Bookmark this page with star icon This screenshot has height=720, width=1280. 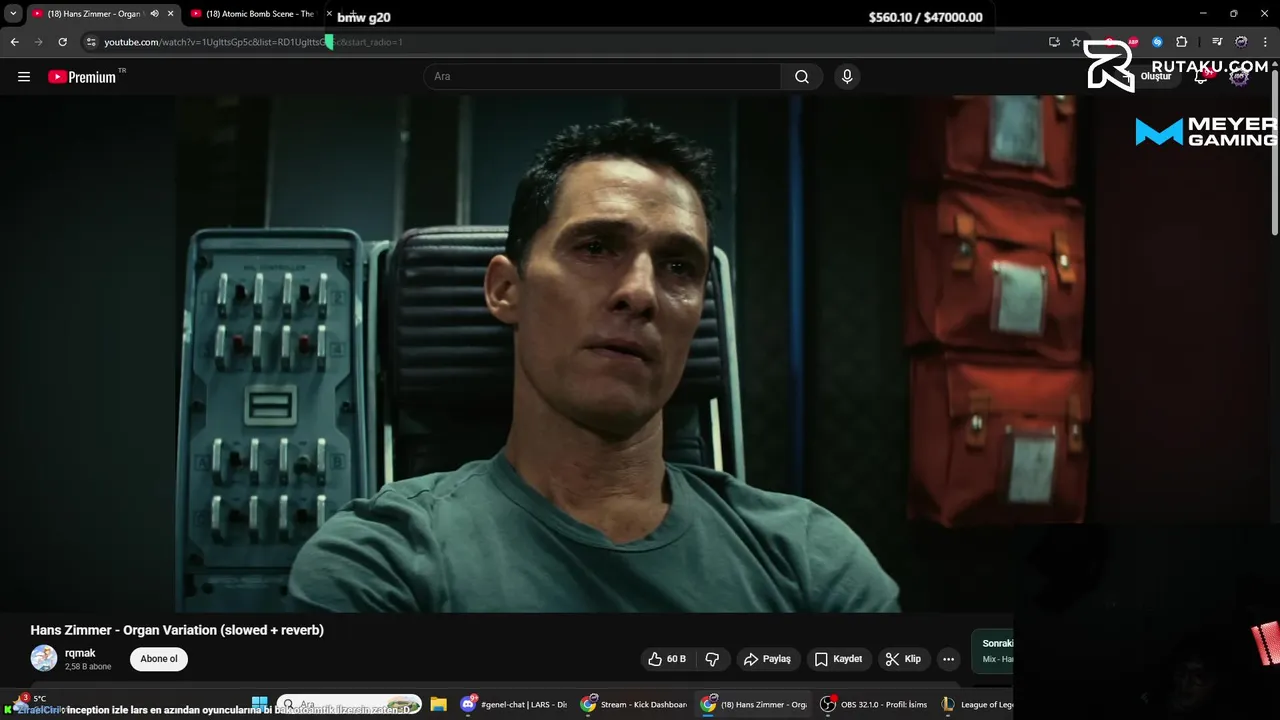(1076, 42)
